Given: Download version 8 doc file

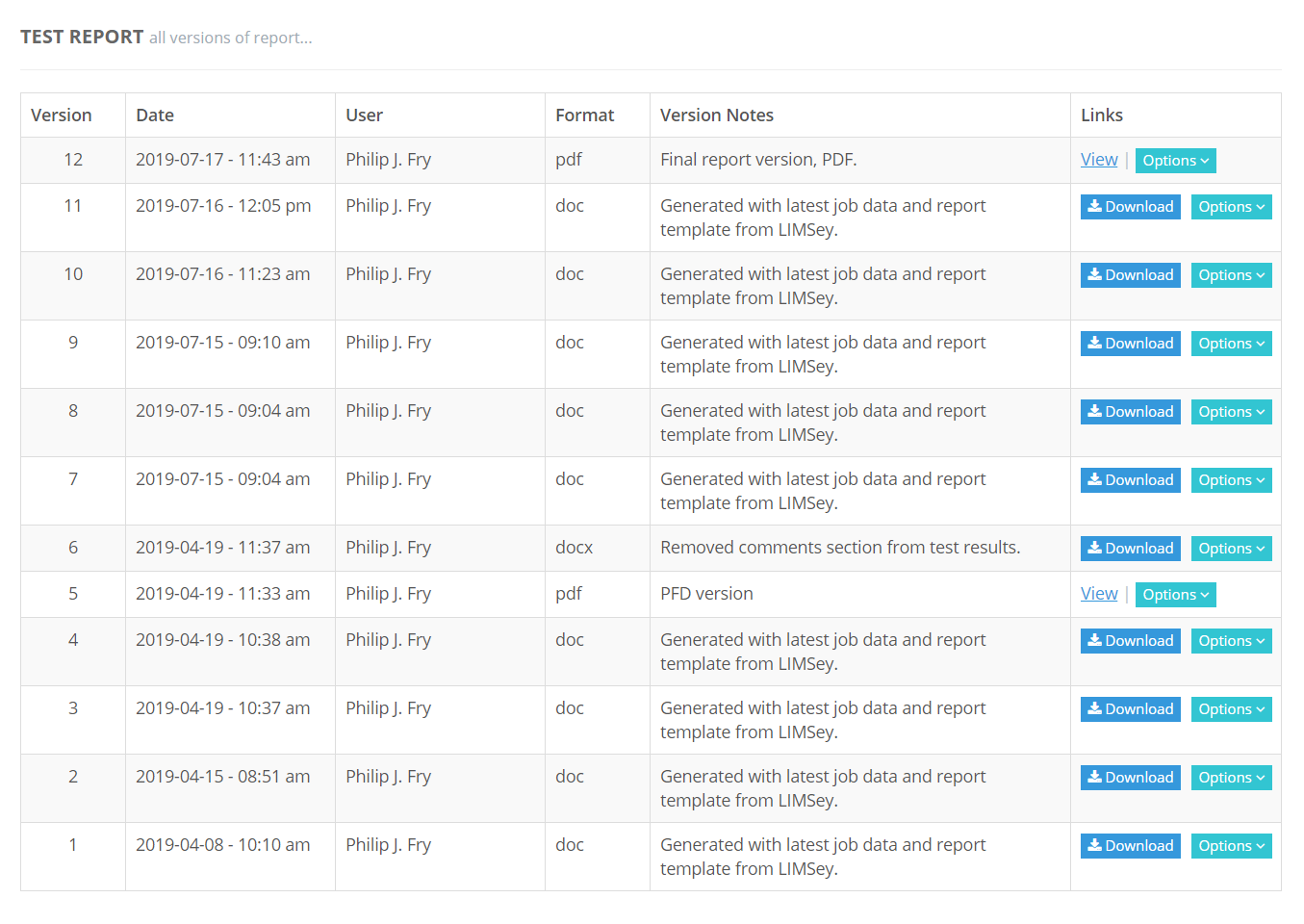Looking at the screenshot, I should pos(1130,412).
